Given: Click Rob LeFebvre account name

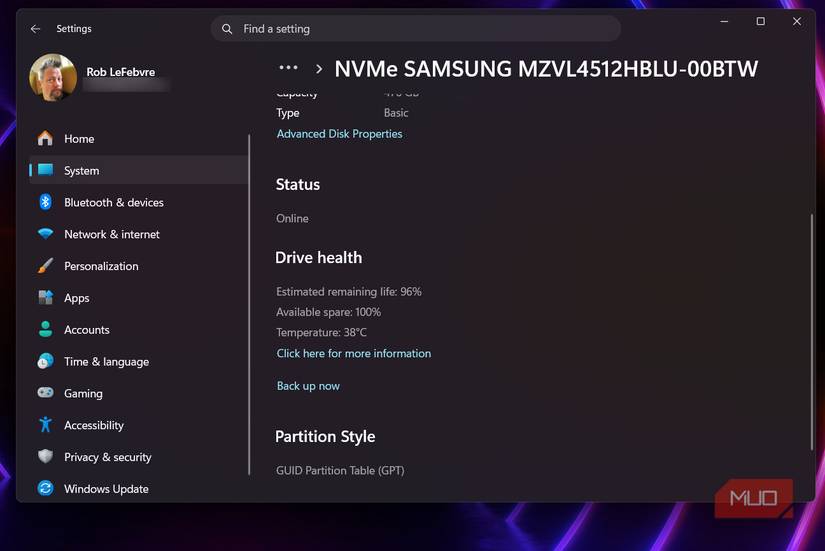Looking at the screenshot, I should (x=120, y=72).
